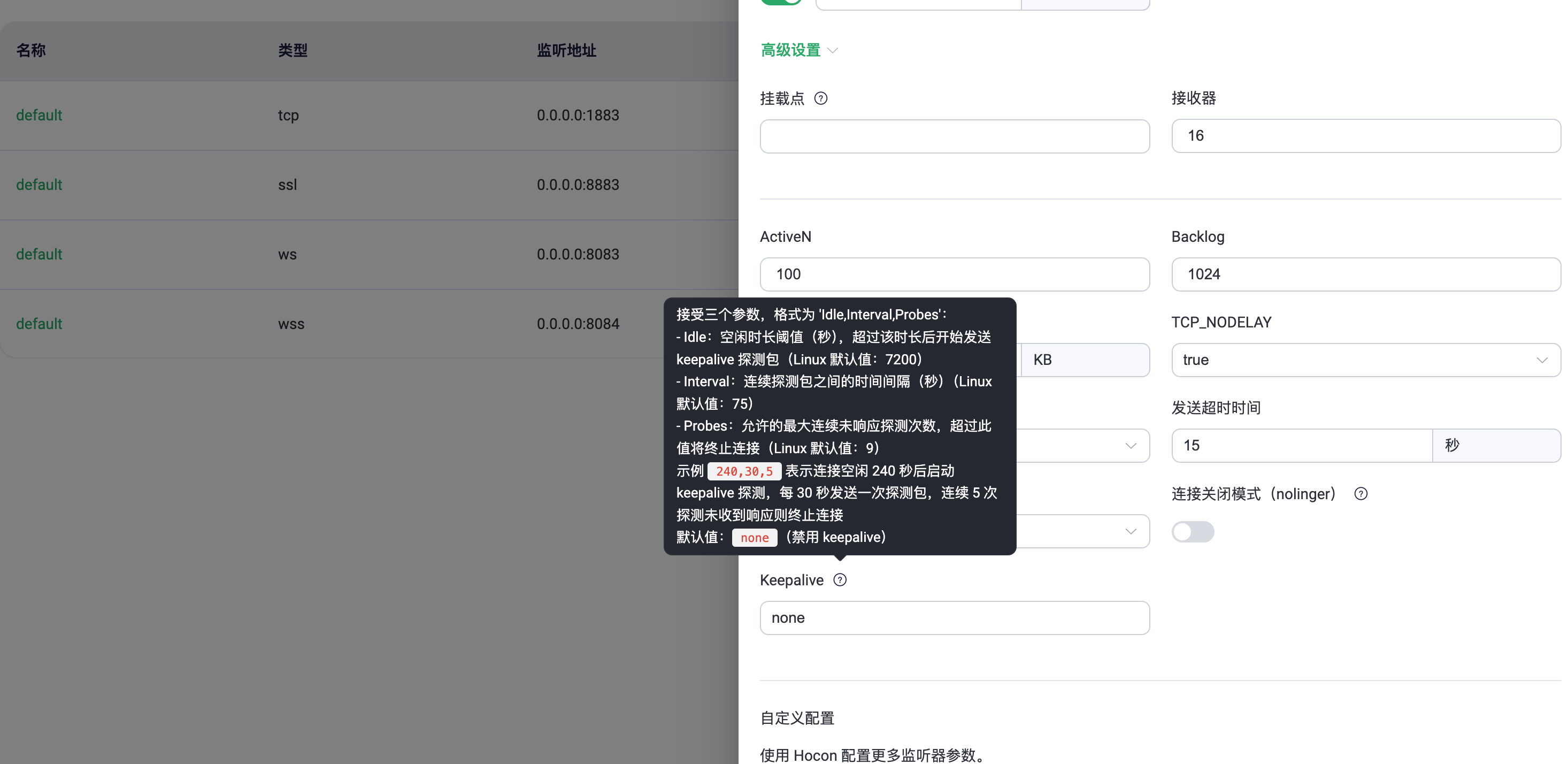This screenshot has height=764, width=1568.
Task: Click the Backlog field showing 1024
Action: pyautogui.click(x=1365, y=274)
